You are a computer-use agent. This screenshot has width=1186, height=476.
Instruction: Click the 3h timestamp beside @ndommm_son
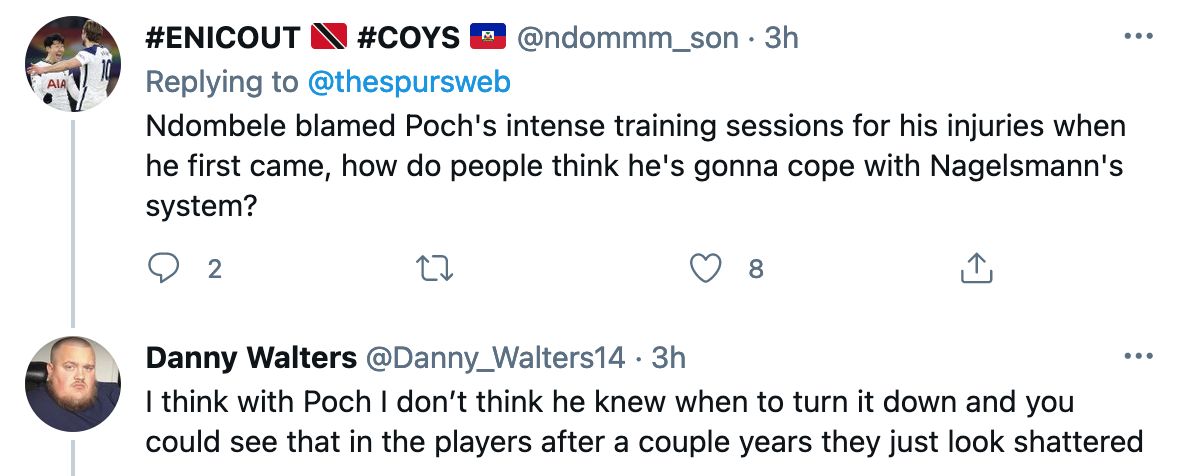tap(781, 39)
